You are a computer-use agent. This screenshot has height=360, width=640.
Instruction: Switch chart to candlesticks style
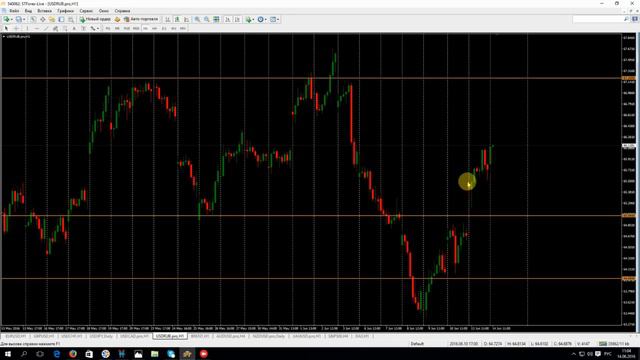(x=177, y=19)
